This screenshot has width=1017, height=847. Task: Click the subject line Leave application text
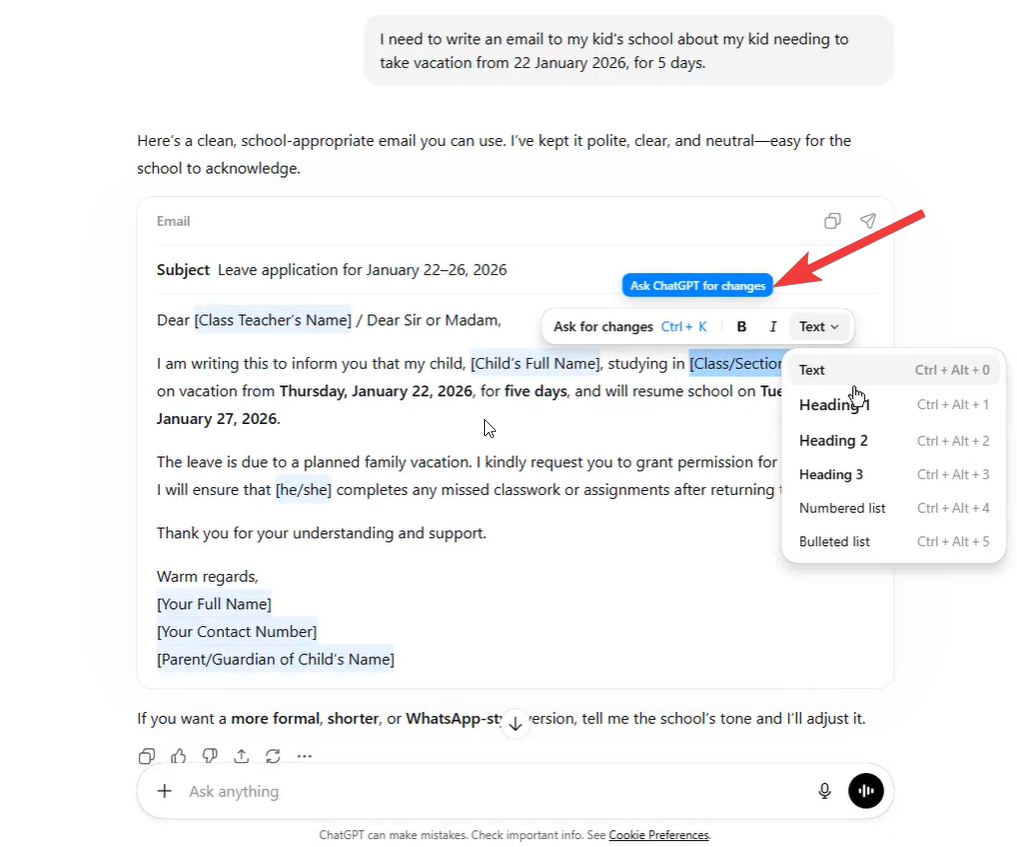point(362,270)
